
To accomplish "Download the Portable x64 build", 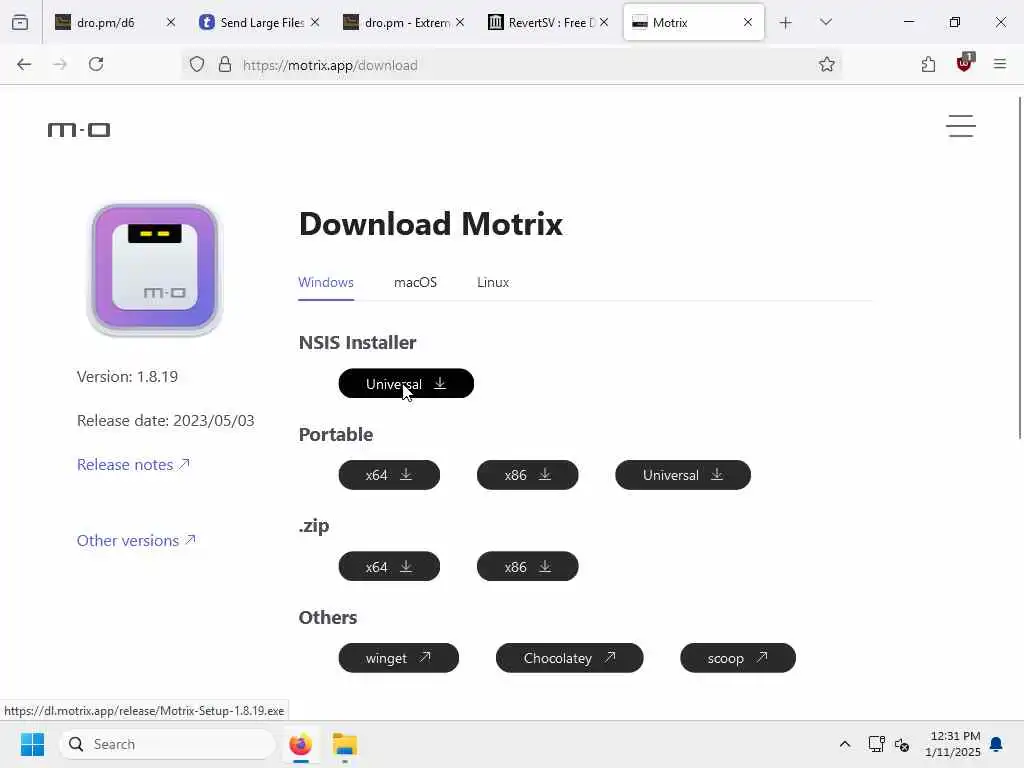I will (389, 475).
